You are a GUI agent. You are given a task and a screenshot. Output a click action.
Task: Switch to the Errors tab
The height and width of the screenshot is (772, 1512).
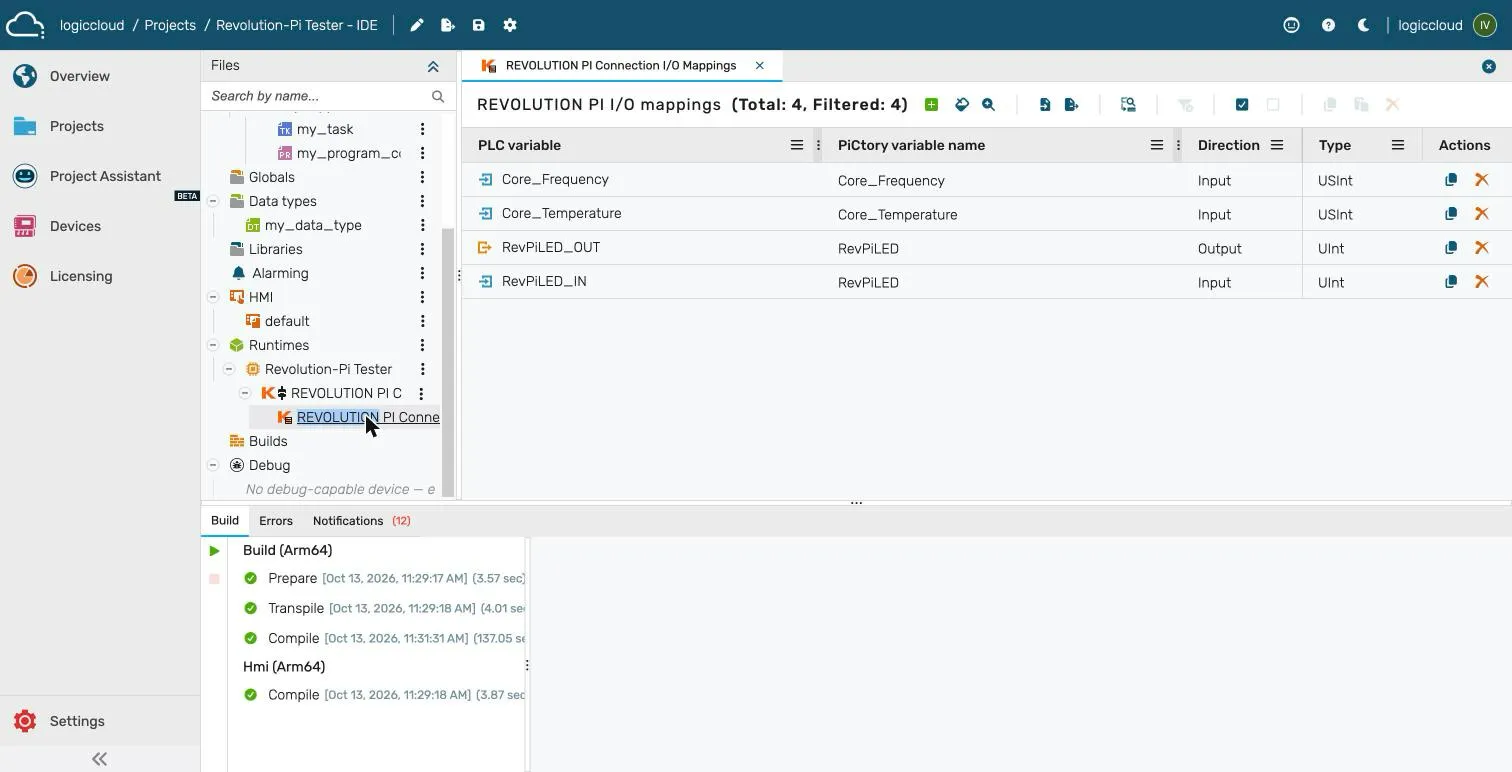click(x=276, y=521)
